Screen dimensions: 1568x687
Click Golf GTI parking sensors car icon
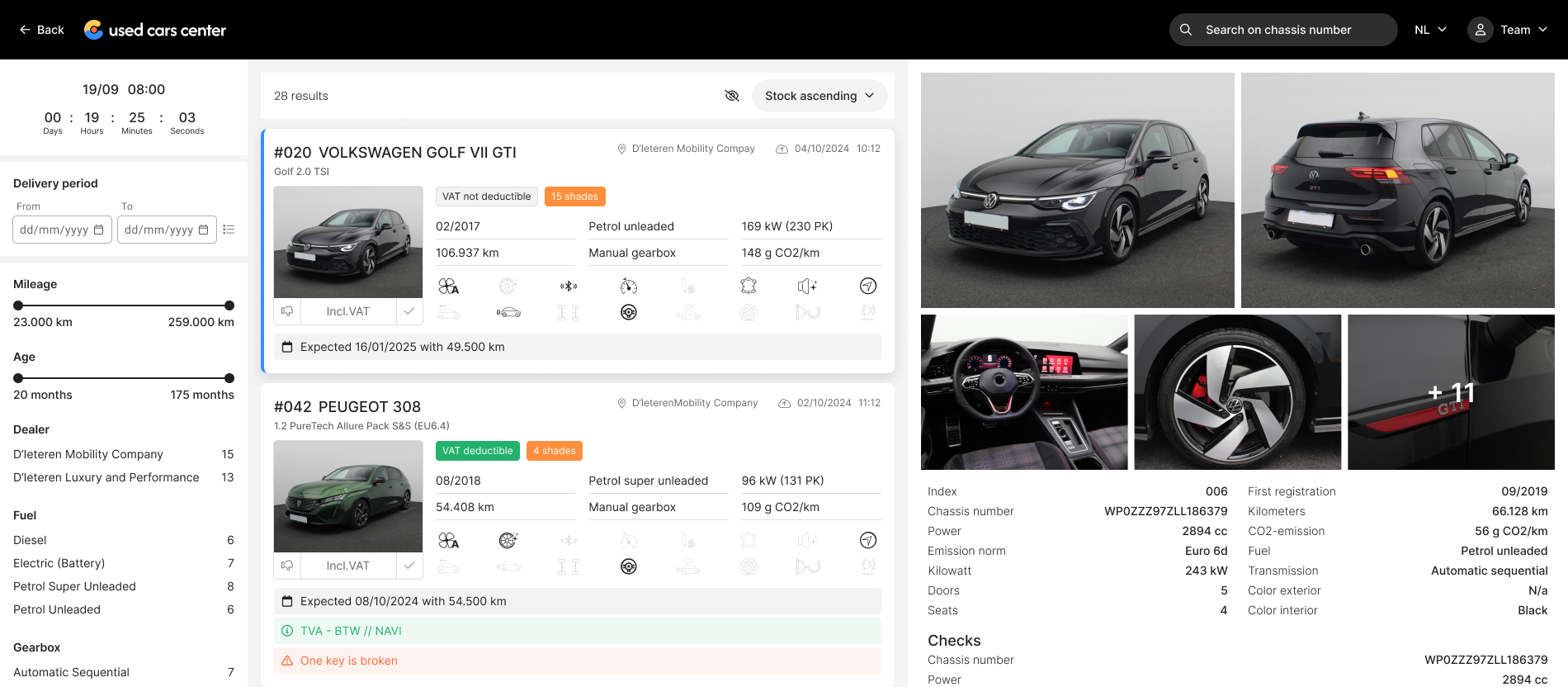tap(508, 312)
